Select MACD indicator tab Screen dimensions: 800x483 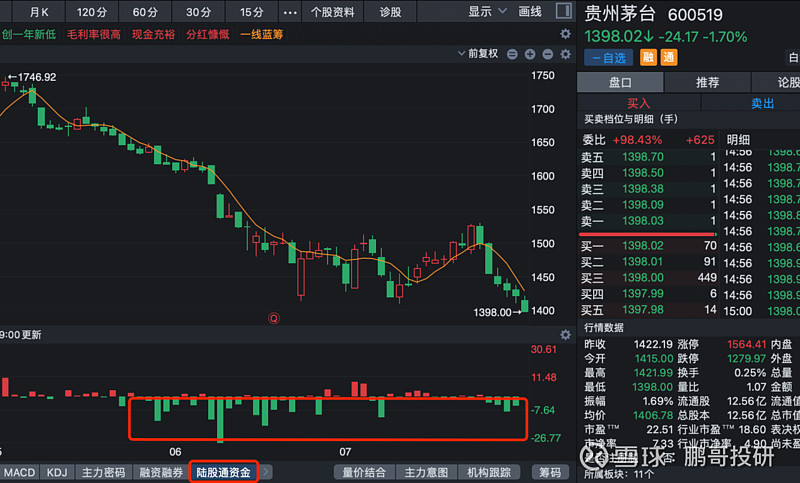(x=19, y=472)
